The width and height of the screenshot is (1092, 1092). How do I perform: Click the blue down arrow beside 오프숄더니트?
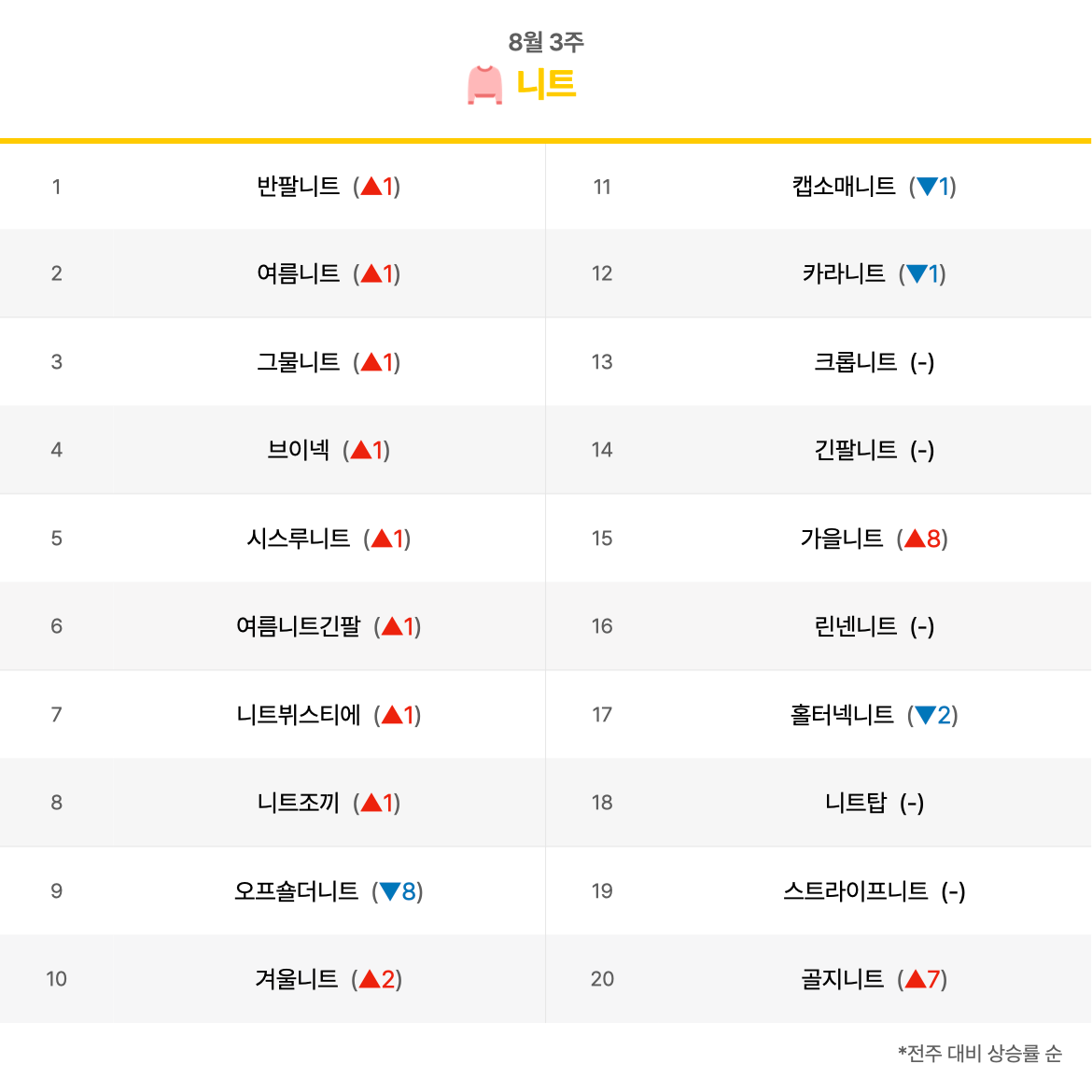[x=390, y=890]
